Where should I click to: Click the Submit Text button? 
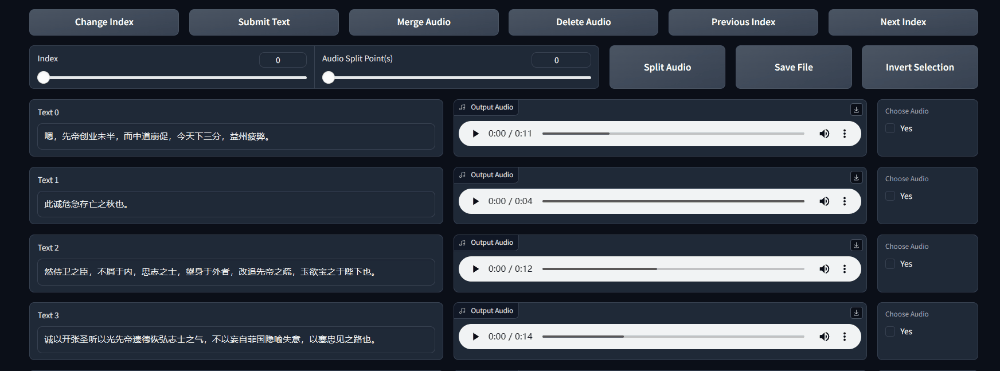point(263,22)
